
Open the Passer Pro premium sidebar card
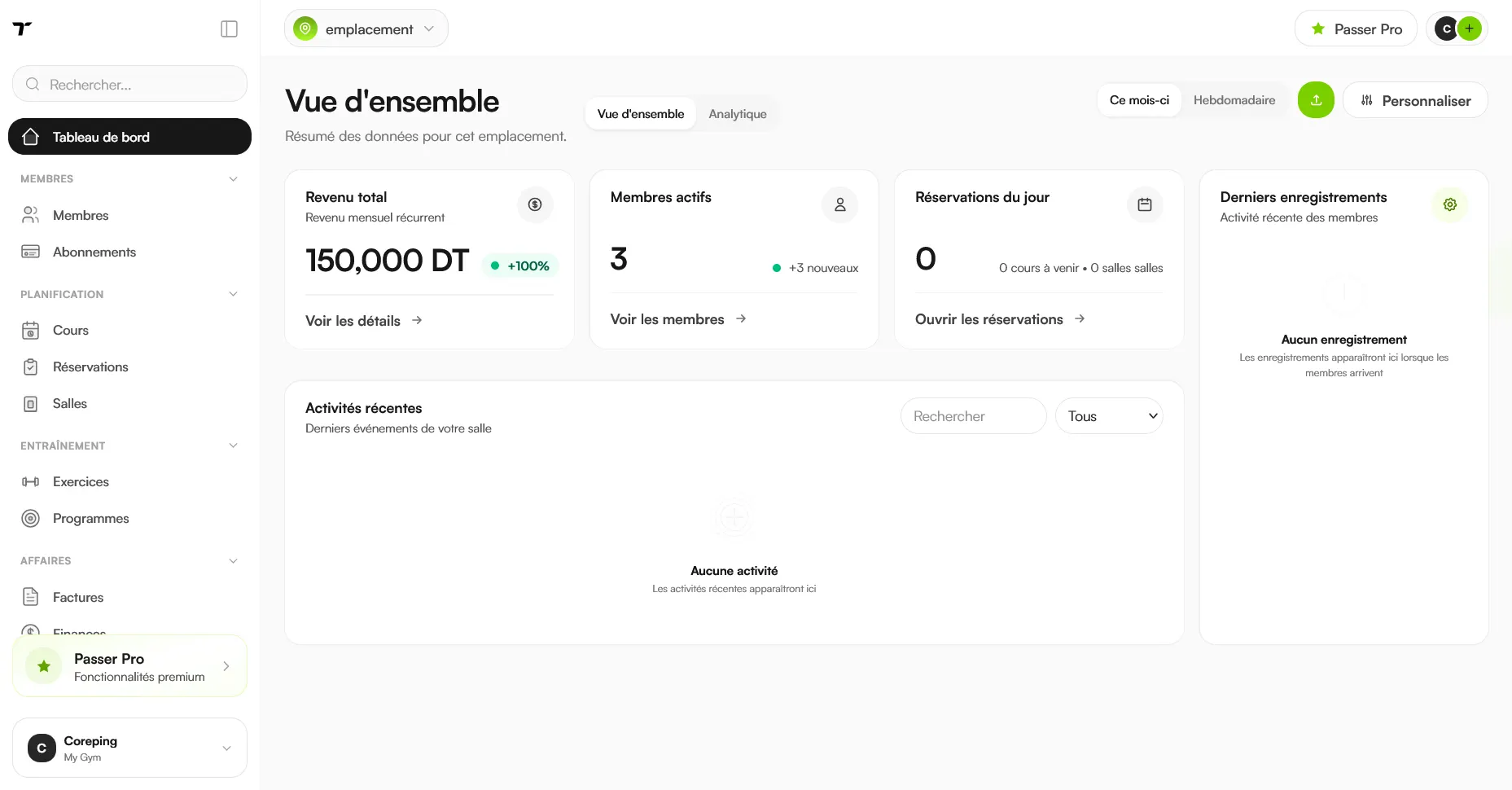130,666
